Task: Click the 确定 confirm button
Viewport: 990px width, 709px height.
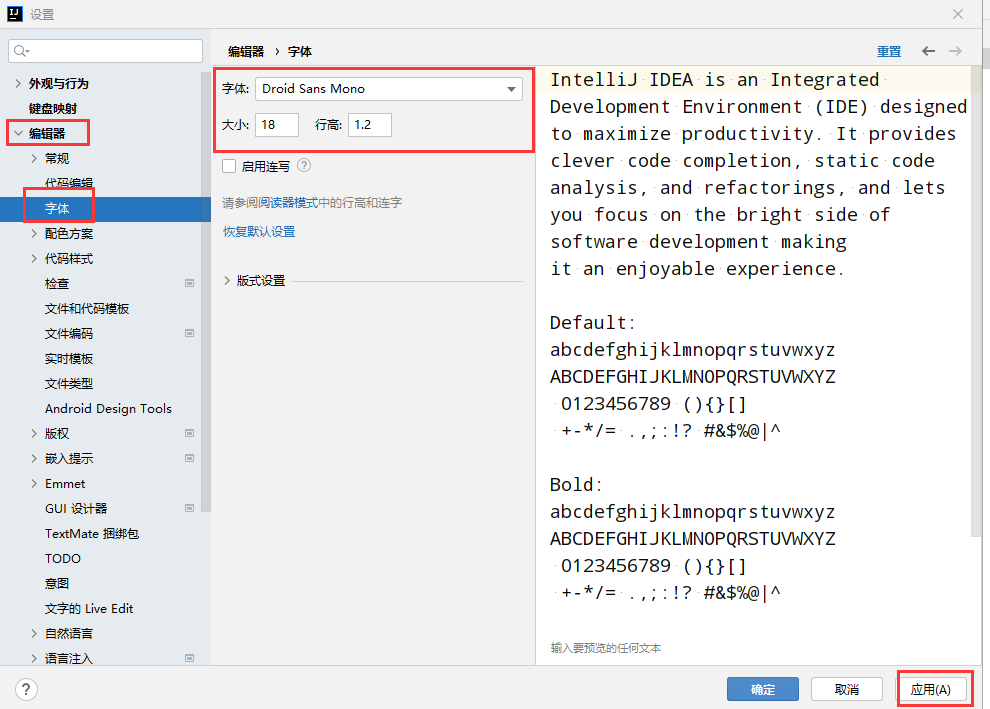Action: pyautogui.click(x=762, y=690)
